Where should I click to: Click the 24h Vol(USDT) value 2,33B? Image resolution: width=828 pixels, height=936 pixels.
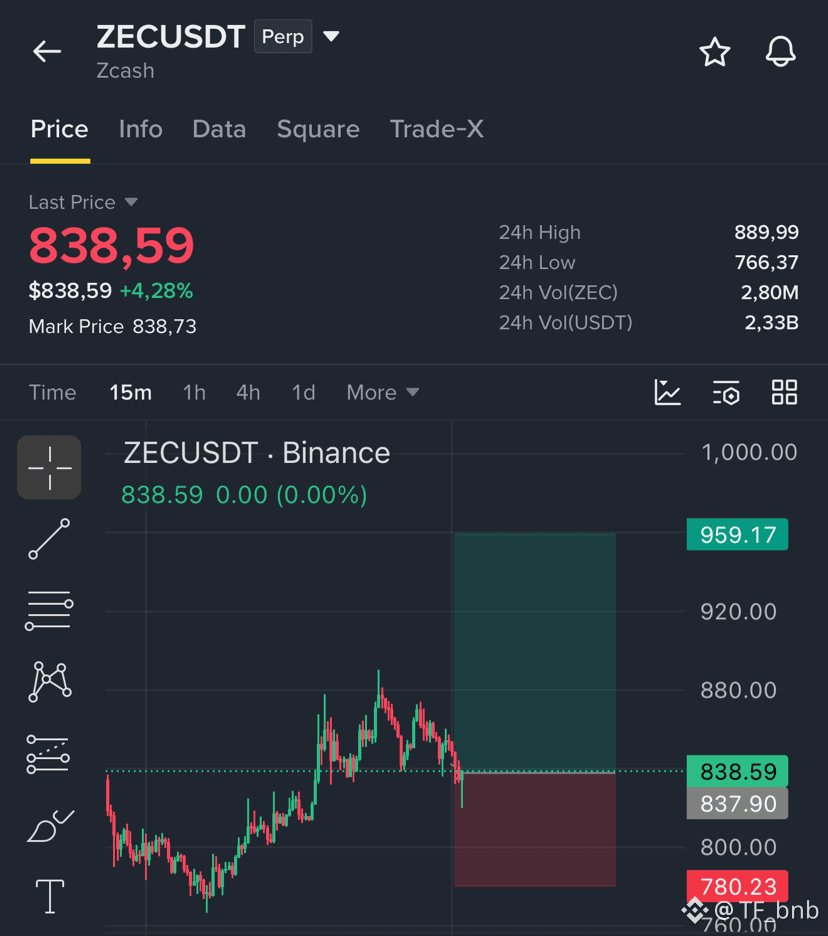771,323
